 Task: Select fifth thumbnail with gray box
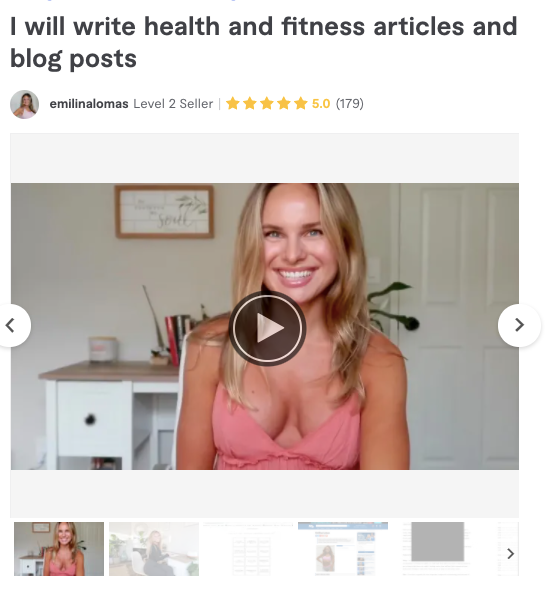(x=438, y=549)
